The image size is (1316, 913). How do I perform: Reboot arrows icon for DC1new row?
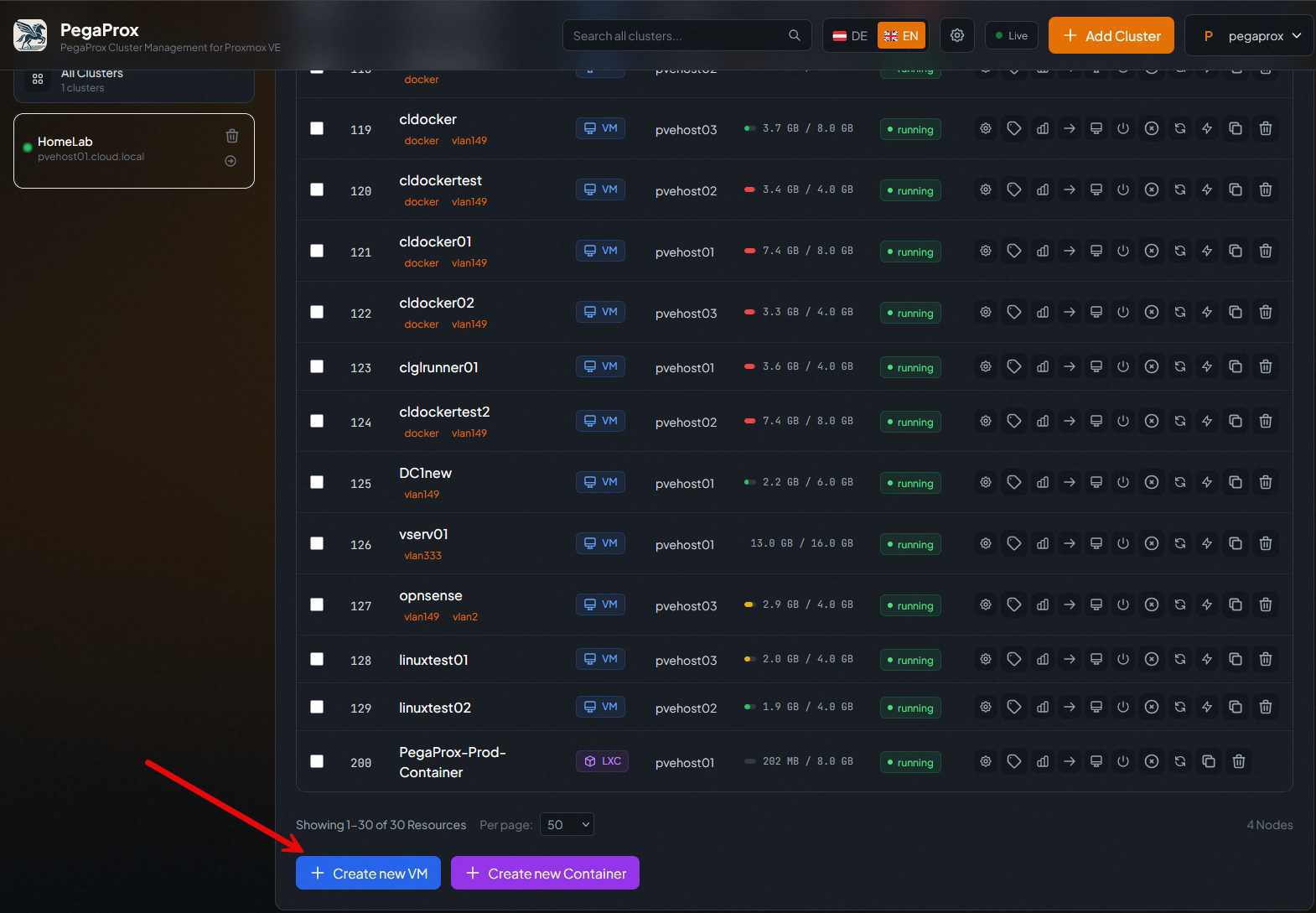pos(1180,482)
